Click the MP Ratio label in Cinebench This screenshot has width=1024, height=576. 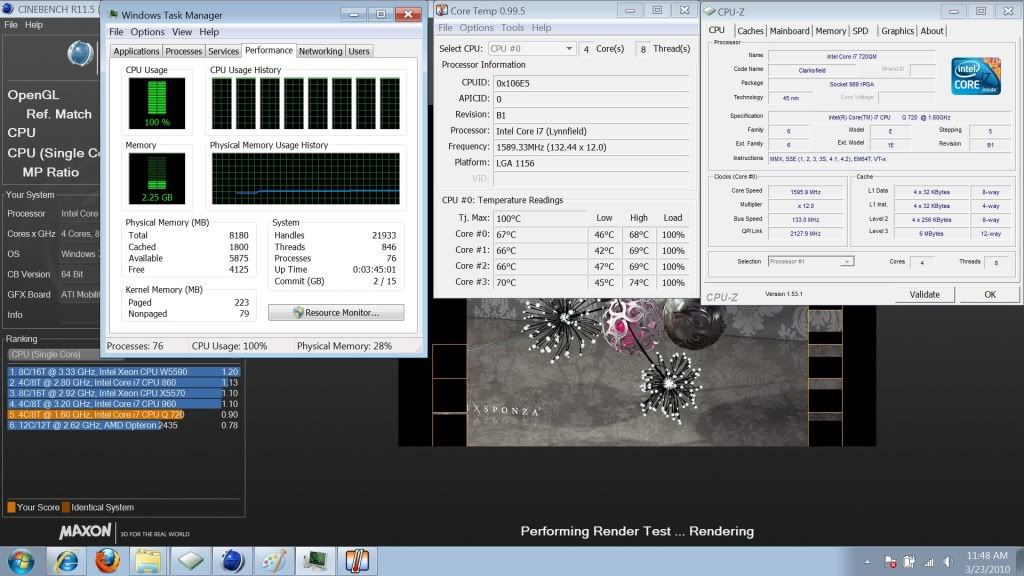pyautogui.click(x=51, y=172)
